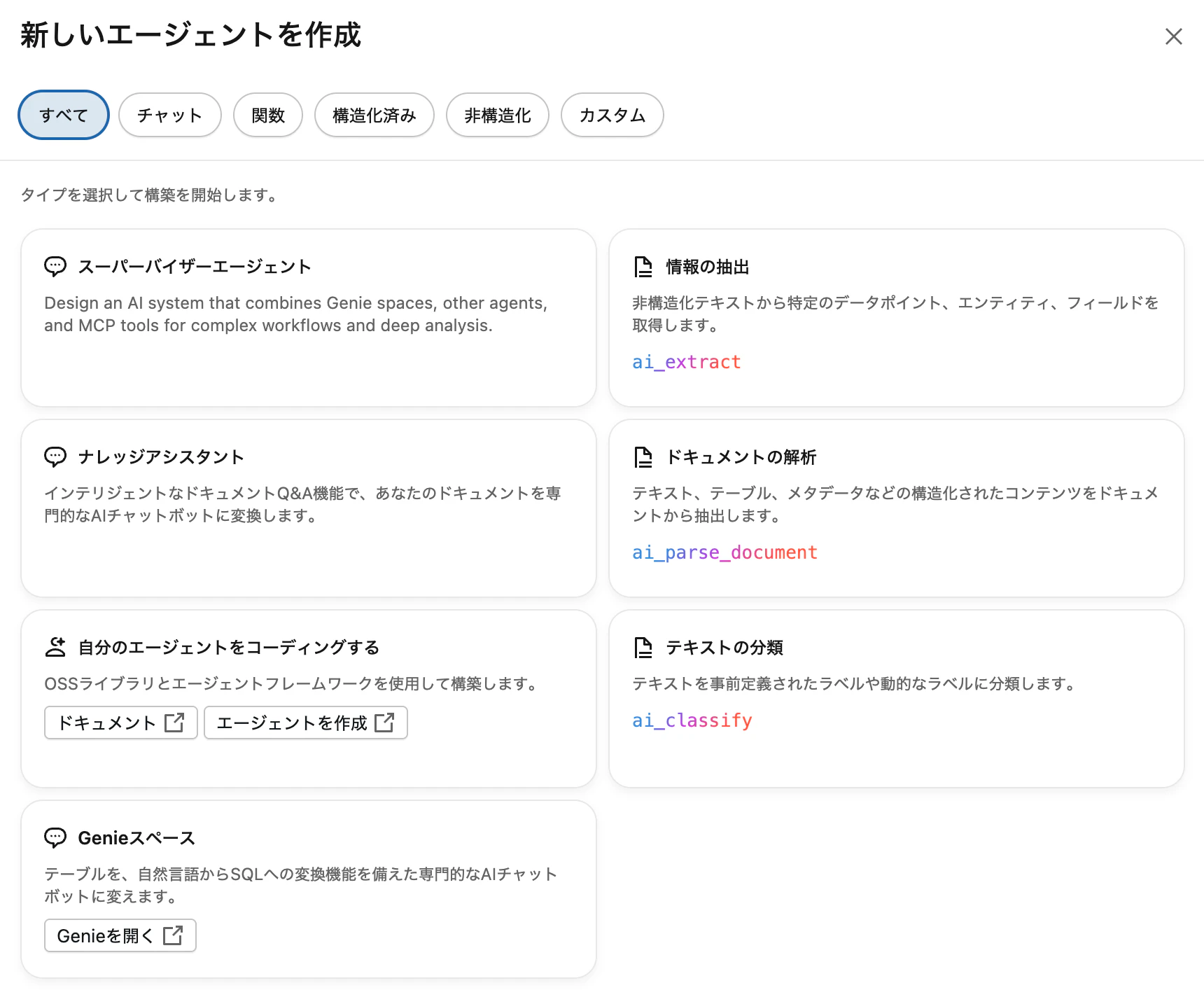Select the 情報の抽出 card title
The width and height of the screenshot is (1204, 990).
click(x=708, y=267)
